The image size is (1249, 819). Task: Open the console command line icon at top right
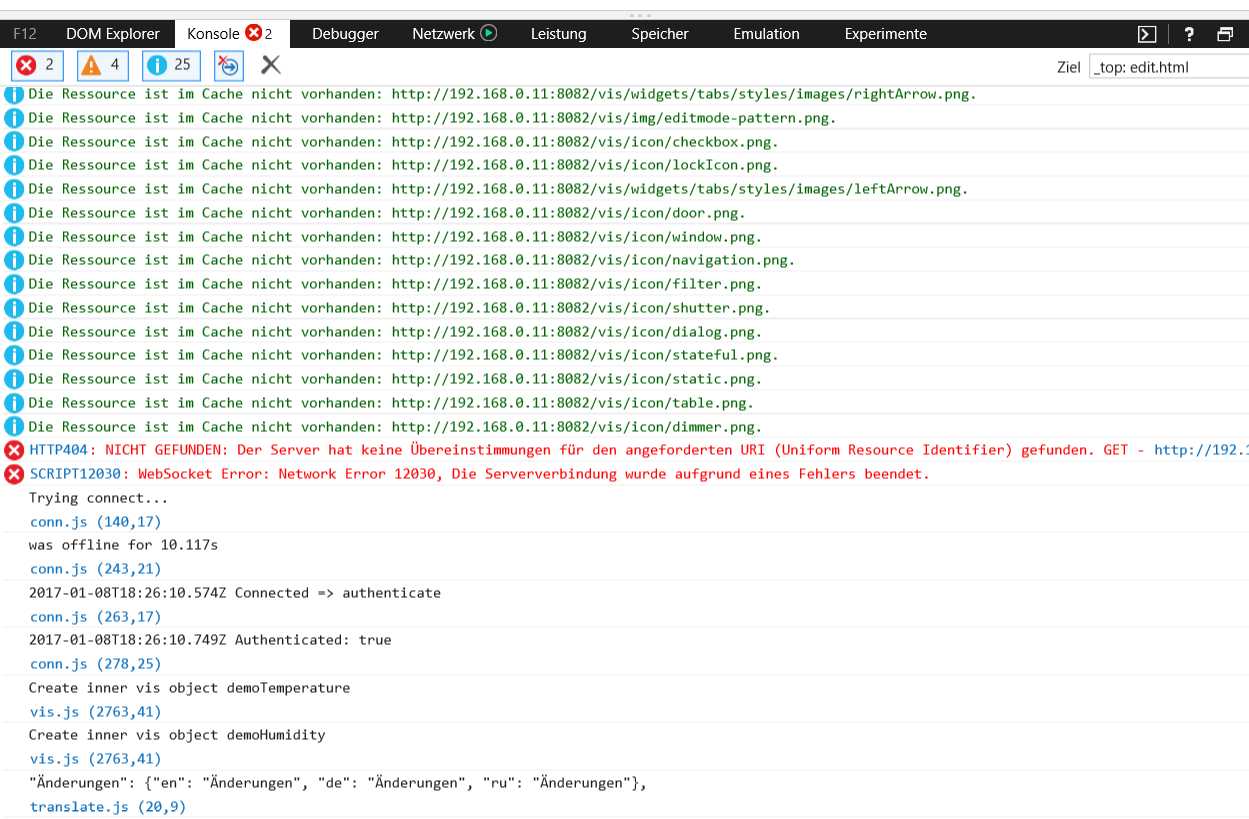click(1147, 34)
